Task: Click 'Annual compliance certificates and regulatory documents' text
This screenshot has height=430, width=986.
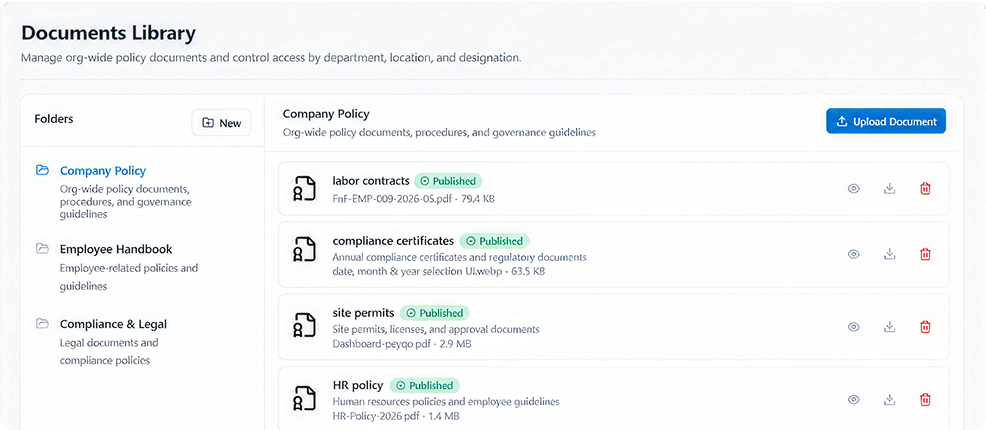Action: click(x=459, y=257)
